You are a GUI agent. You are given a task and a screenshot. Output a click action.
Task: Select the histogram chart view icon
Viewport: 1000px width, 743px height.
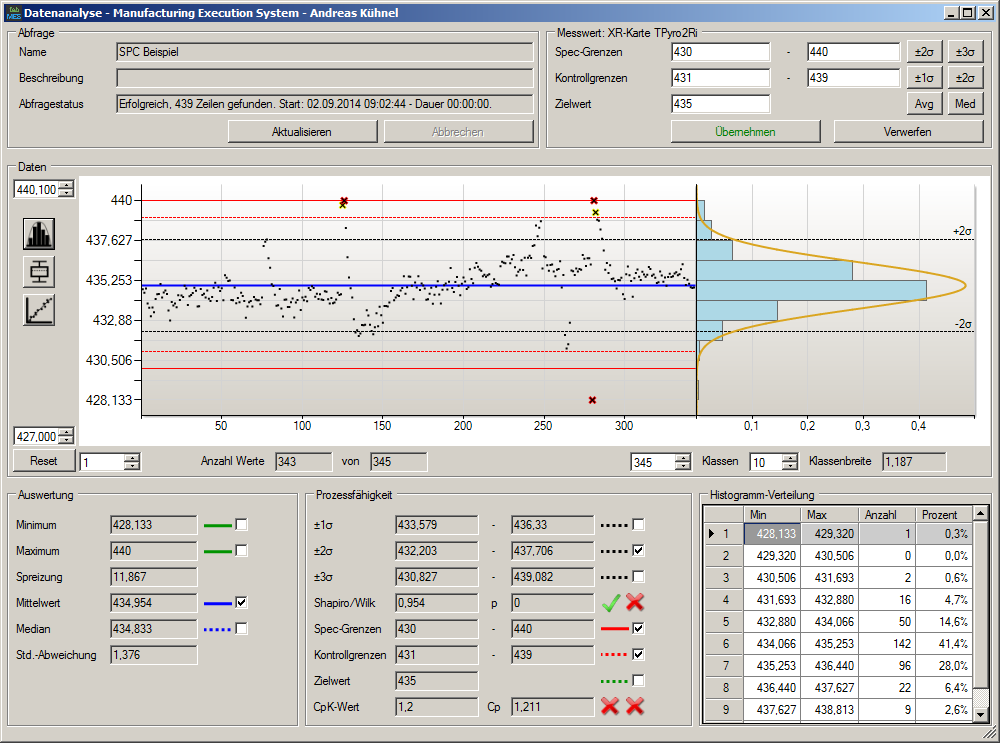(x=39, y=234)
